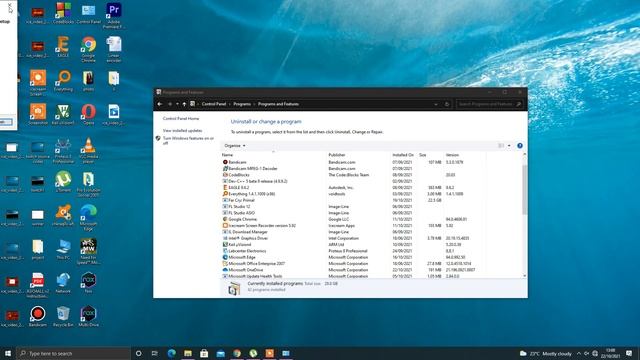The image size is (640, 360).
Task: Open the This PC desktop icon
Action: coord(63,249)
